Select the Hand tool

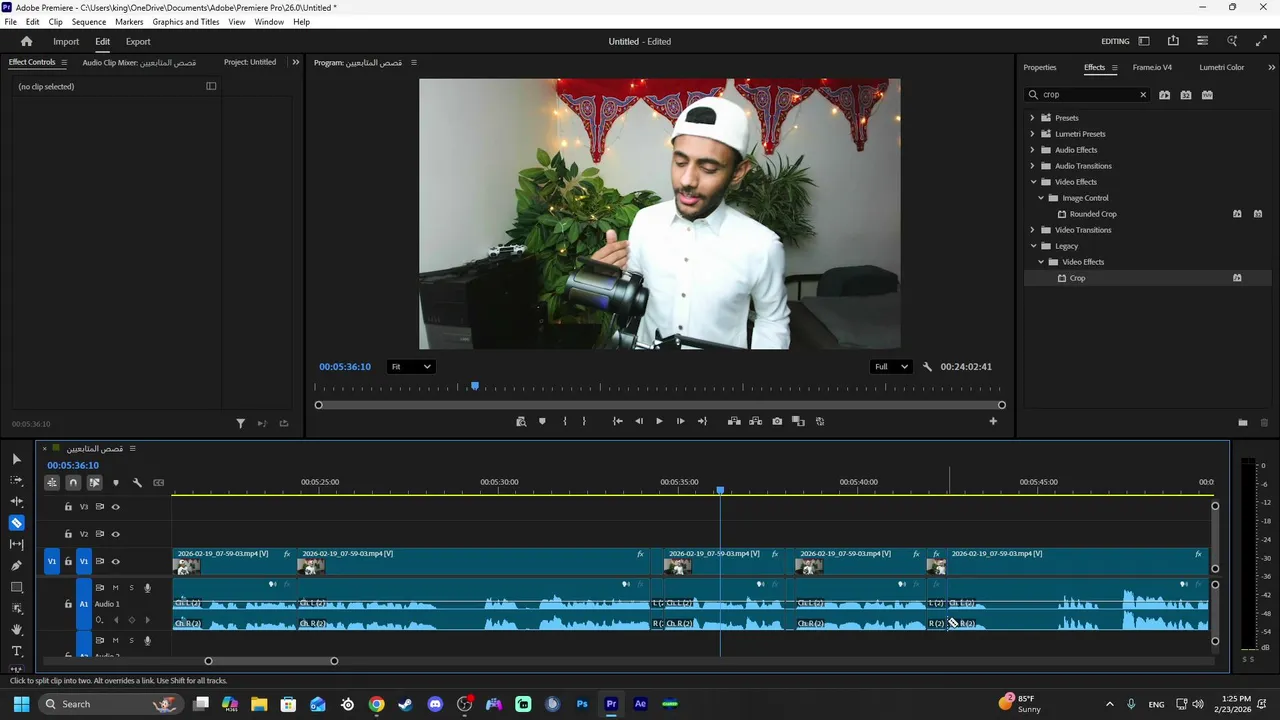pyautogui.click(x=16, y=630)
